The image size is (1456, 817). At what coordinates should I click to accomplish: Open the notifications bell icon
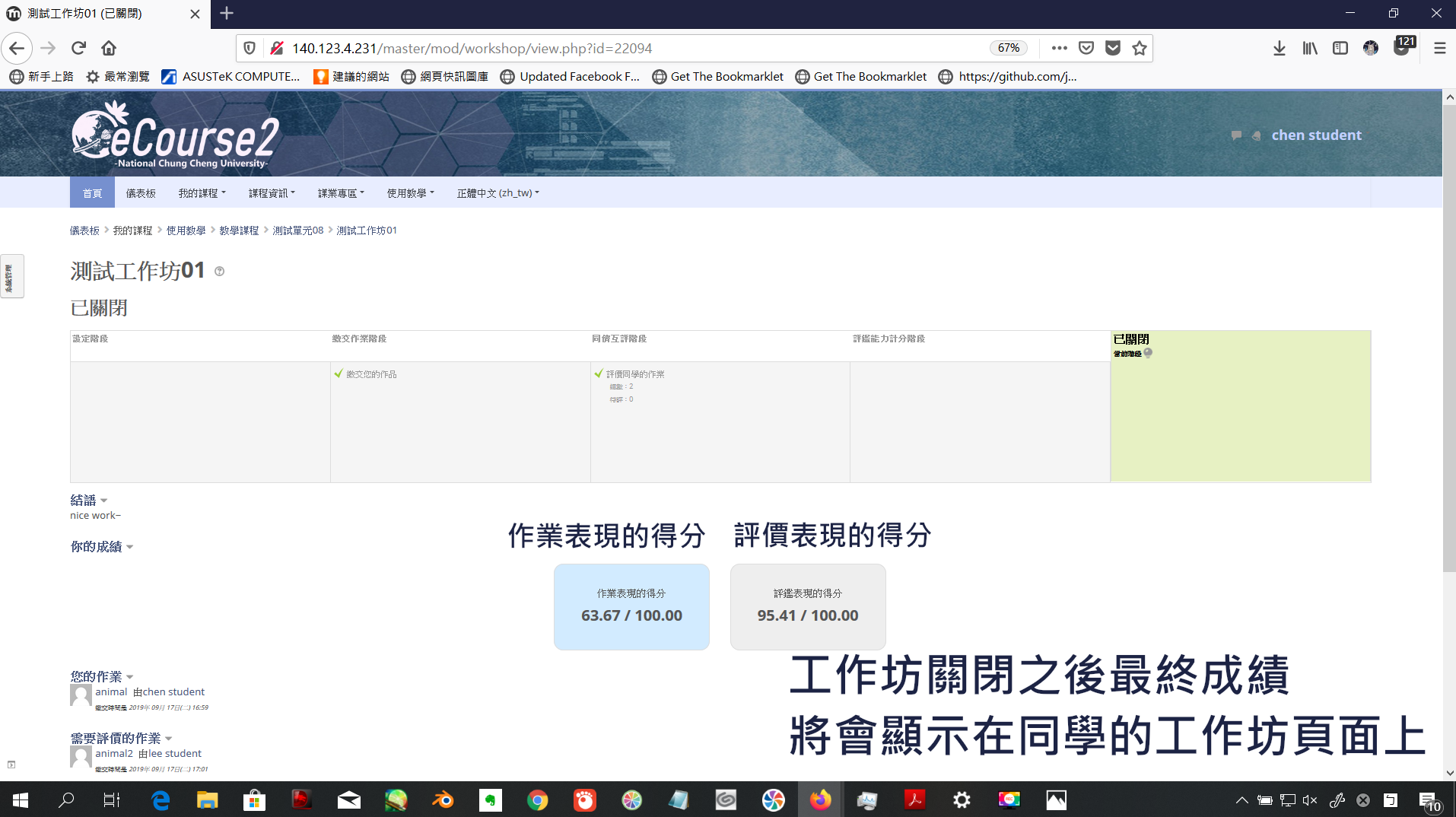point(1255,135)
